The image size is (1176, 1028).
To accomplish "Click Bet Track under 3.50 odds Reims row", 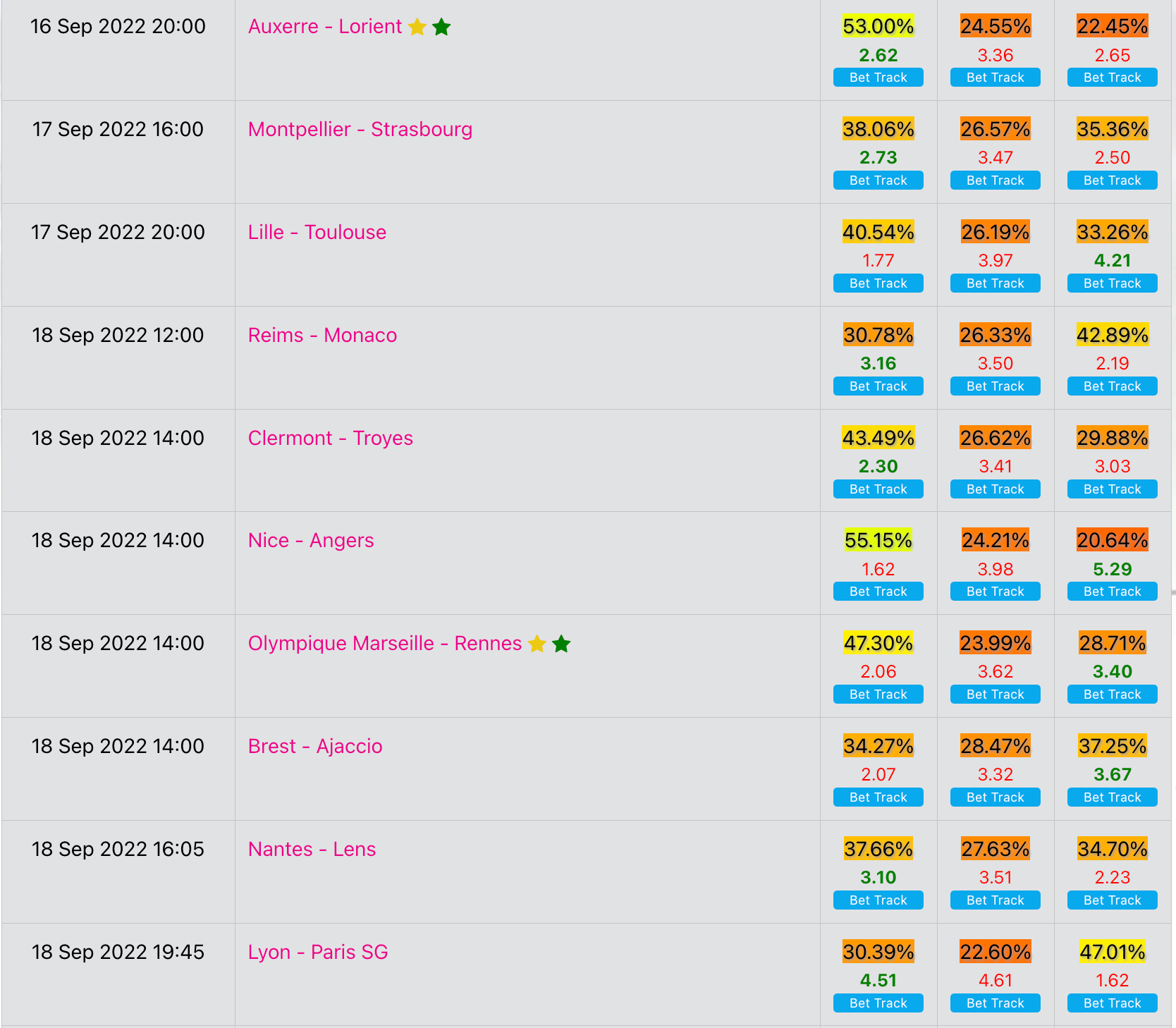I will pyautogui.click(x=996, y=386).
